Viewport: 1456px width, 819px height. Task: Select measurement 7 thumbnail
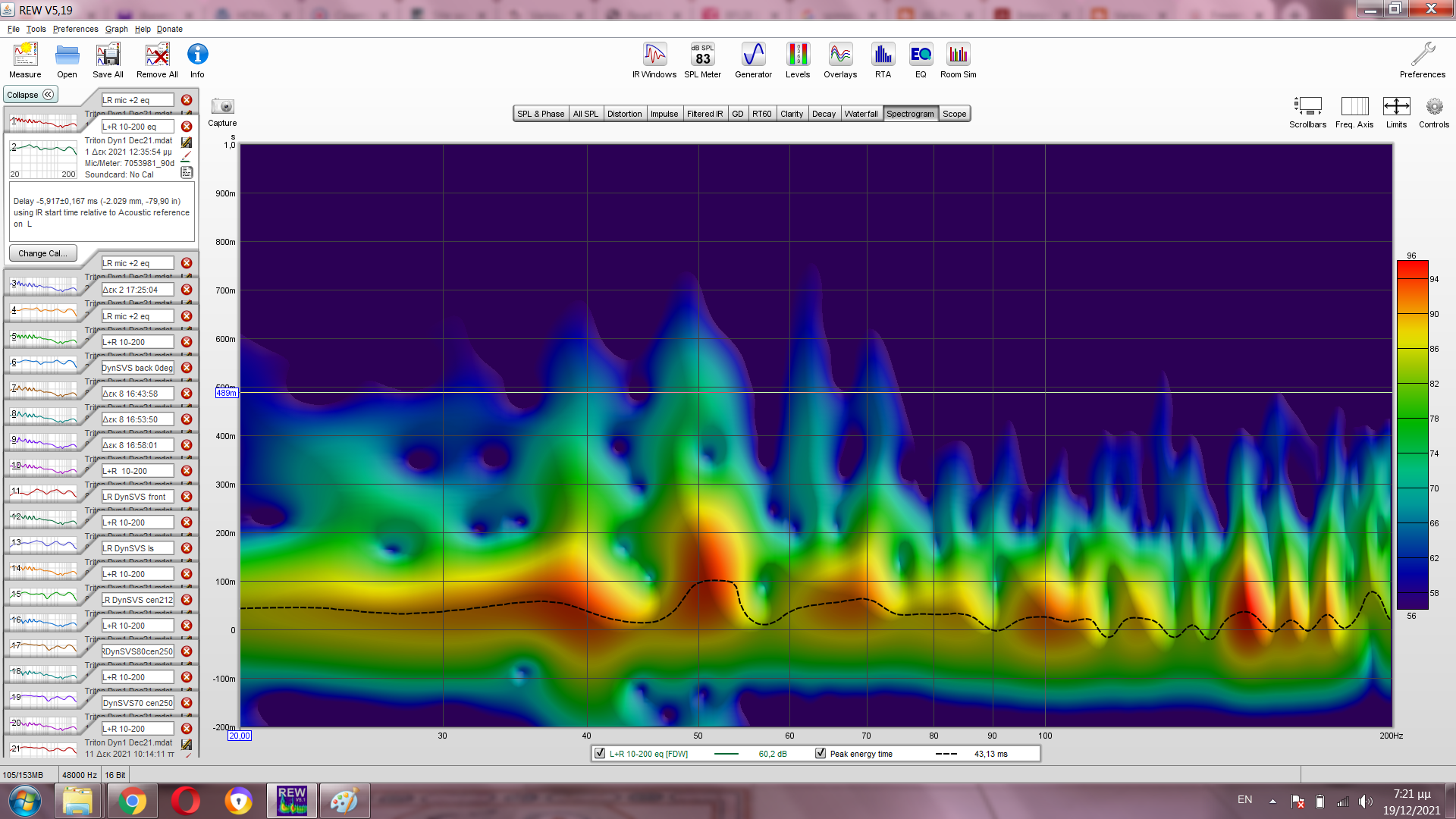[43, 389]
